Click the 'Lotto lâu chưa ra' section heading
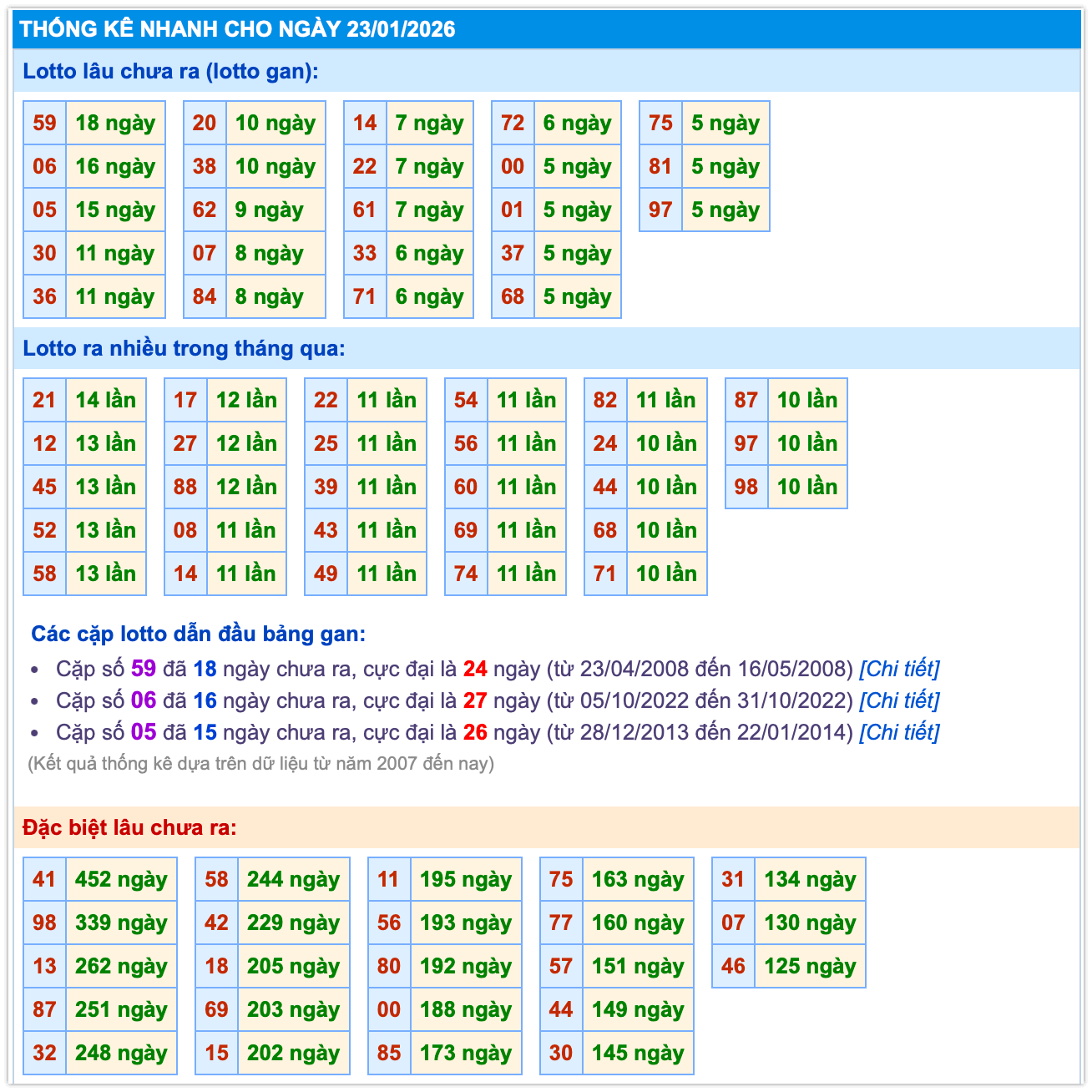The height and width of the screenshot is (1092, 1092). (170, 72)
